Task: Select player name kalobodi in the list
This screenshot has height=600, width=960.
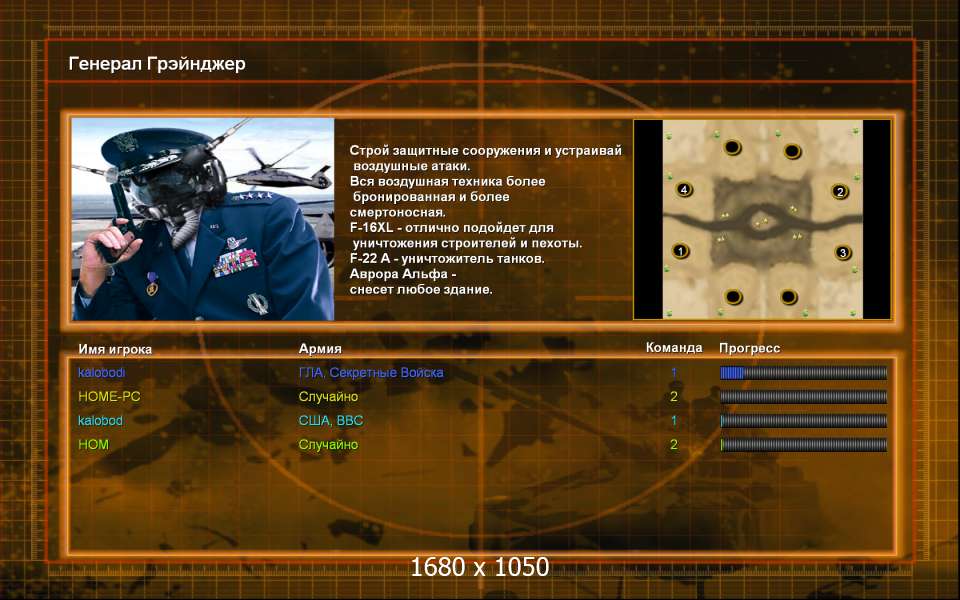Action: click(102, 373)
